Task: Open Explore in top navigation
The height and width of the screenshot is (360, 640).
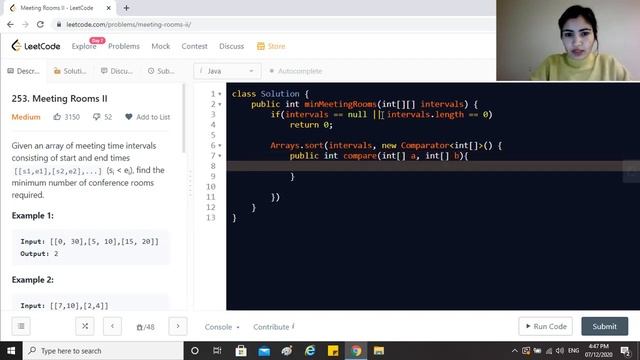Action: point(84,46)
